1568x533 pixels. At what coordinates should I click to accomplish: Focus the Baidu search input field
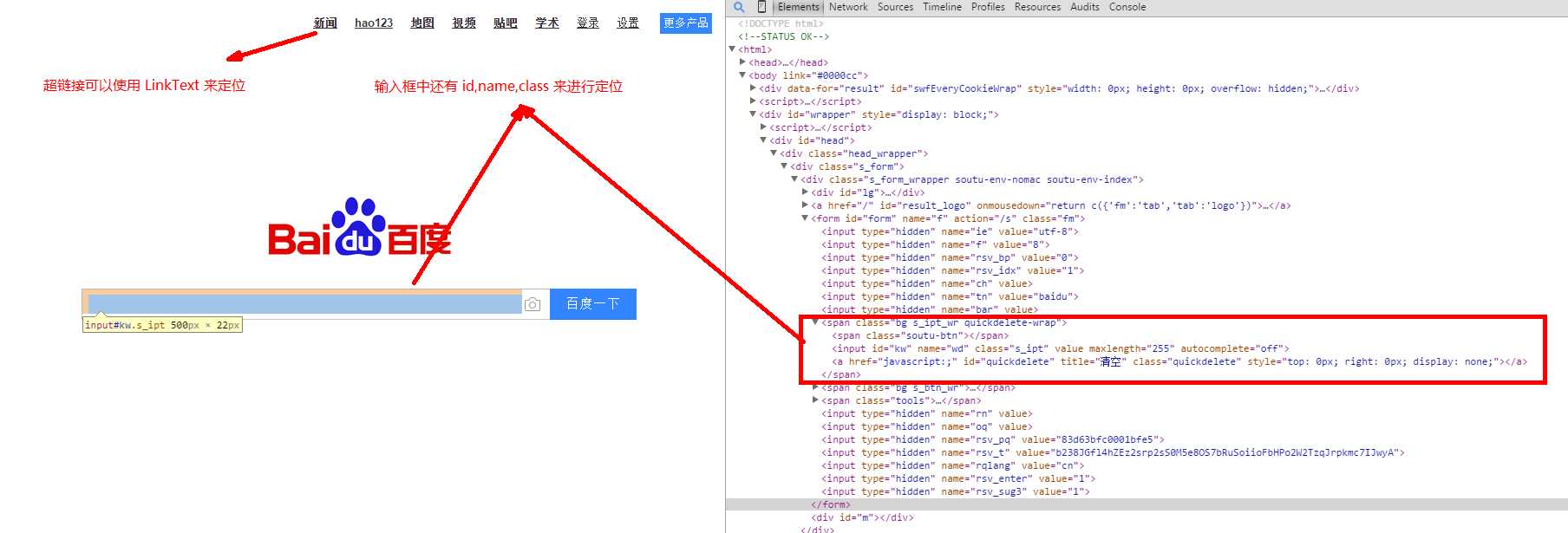305,304
